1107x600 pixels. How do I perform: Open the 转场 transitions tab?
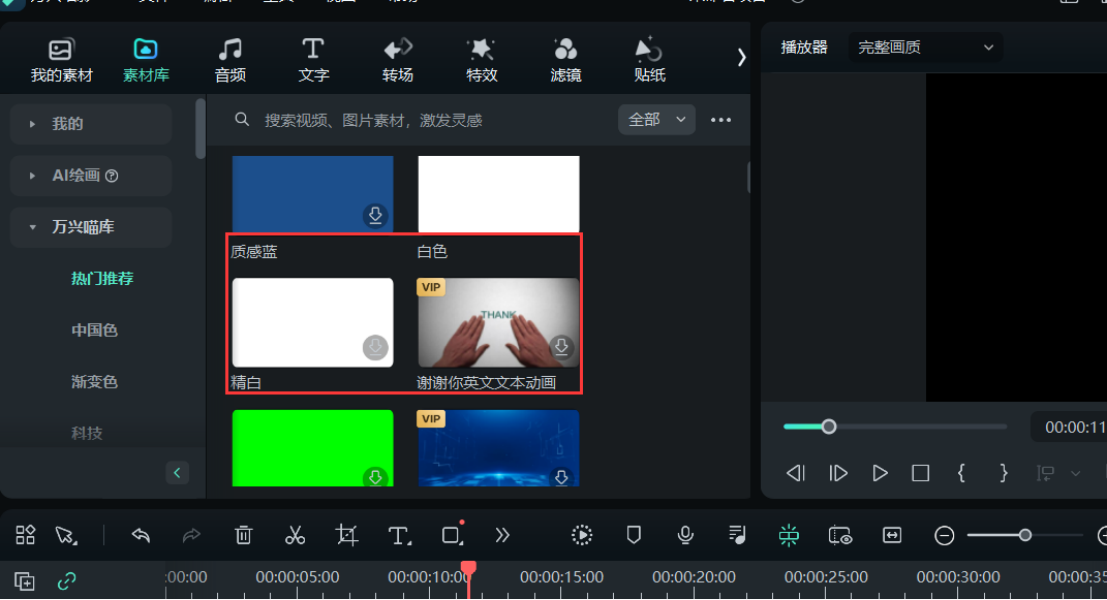(397, 60)
